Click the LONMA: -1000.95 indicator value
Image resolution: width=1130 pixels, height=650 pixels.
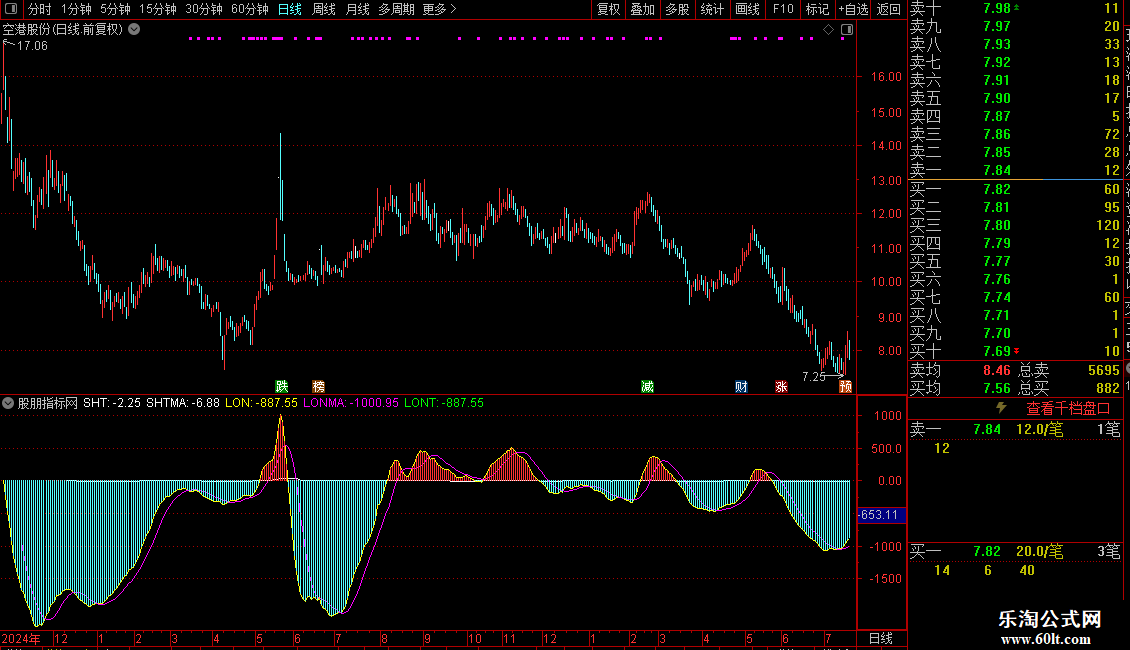(x=350, y=403)
